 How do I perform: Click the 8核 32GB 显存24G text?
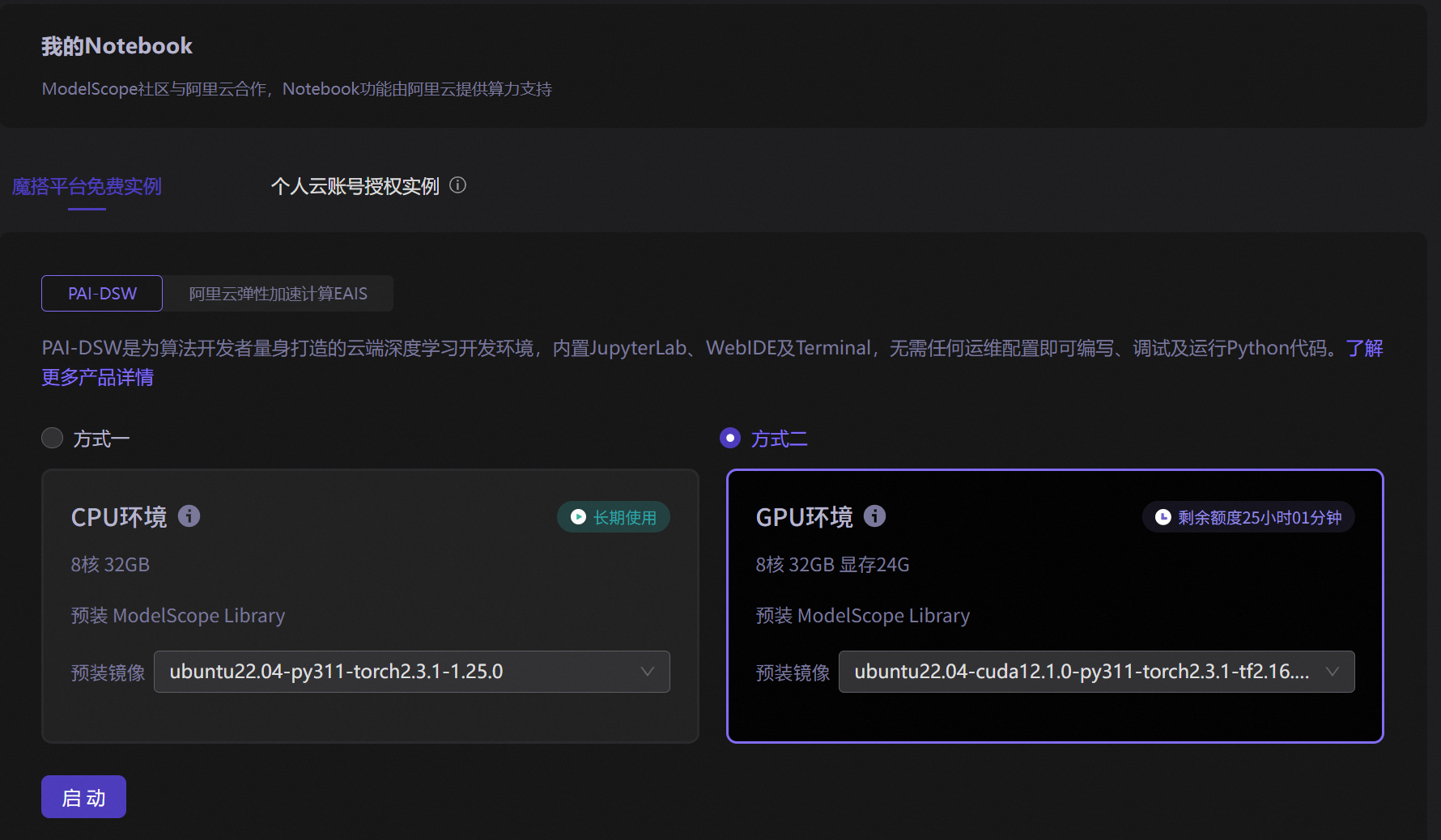832,565
